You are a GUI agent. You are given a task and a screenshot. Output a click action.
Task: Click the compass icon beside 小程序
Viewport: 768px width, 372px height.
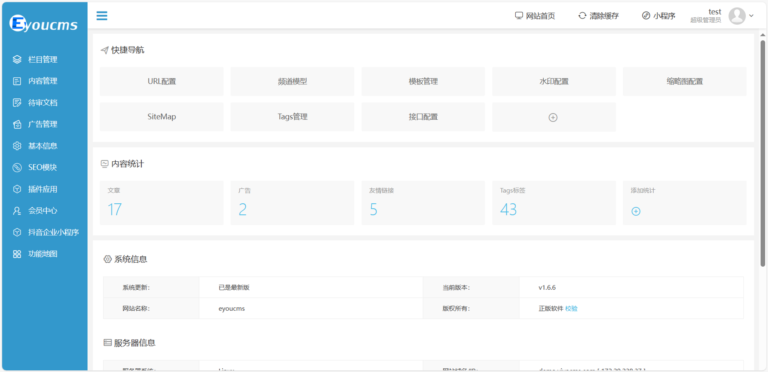coord(646,16)
